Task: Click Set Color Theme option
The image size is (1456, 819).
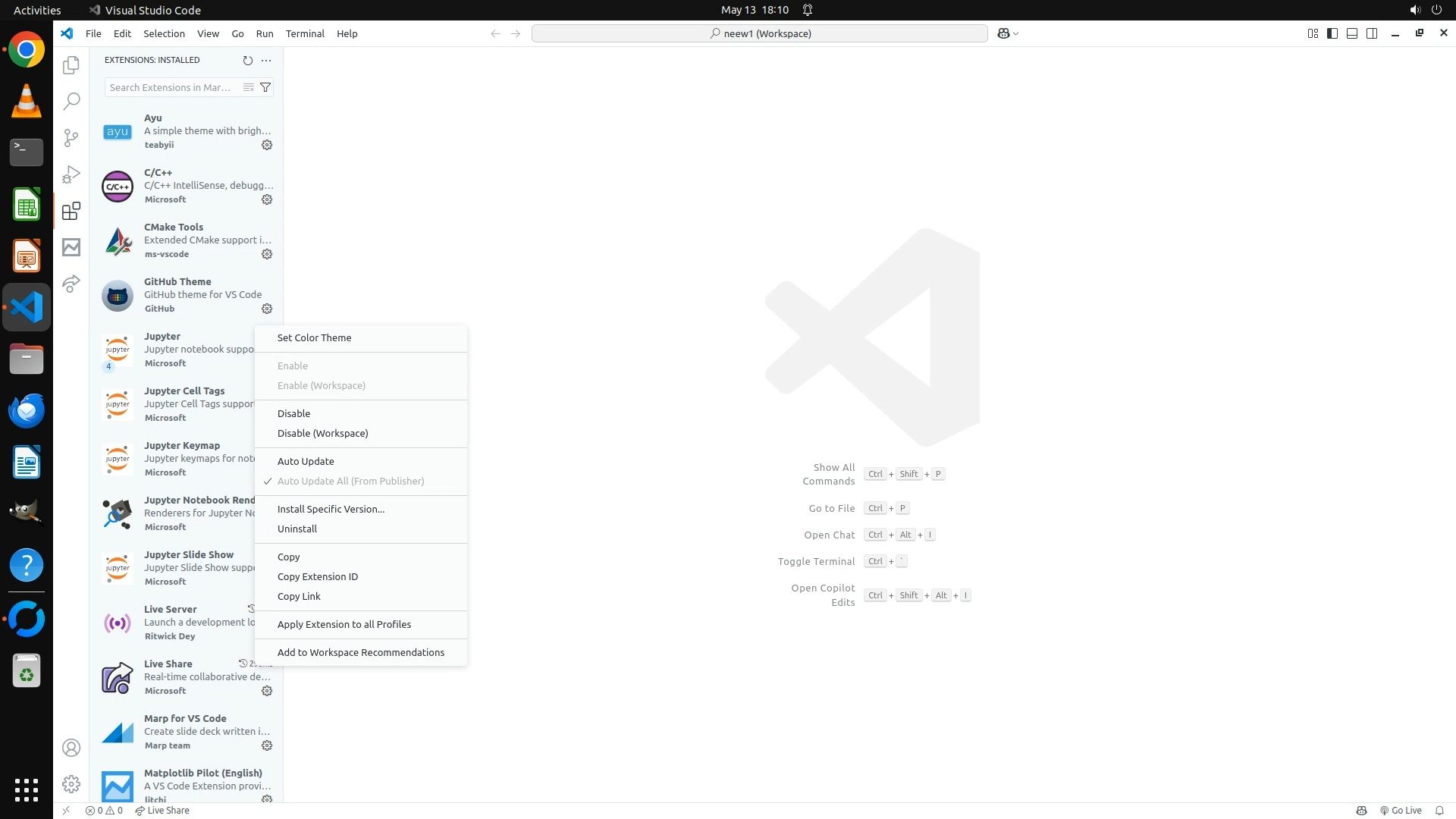Action: click(x=314, y=337)
